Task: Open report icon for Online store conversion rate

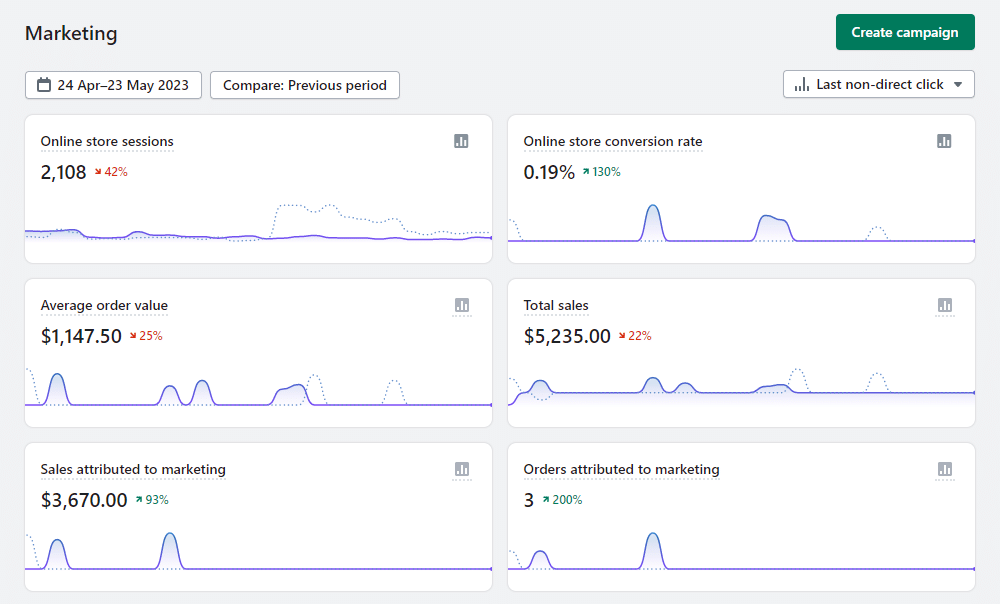Action: (x=944, y=141)
